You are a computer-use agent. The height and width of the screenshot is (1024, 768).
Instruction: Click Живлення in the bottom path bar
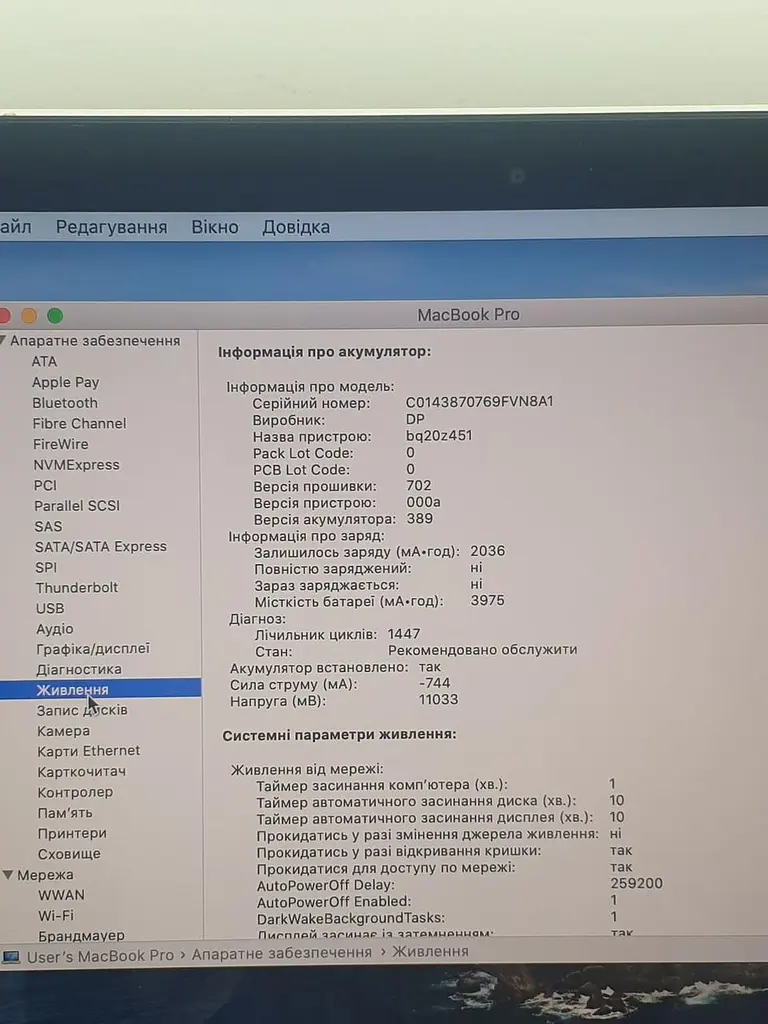430,952
